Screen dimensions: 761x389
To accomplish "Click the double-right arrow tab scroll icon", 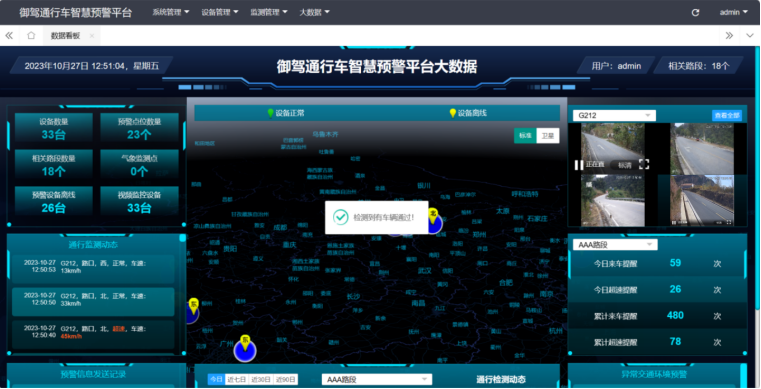I will point(729,35).
